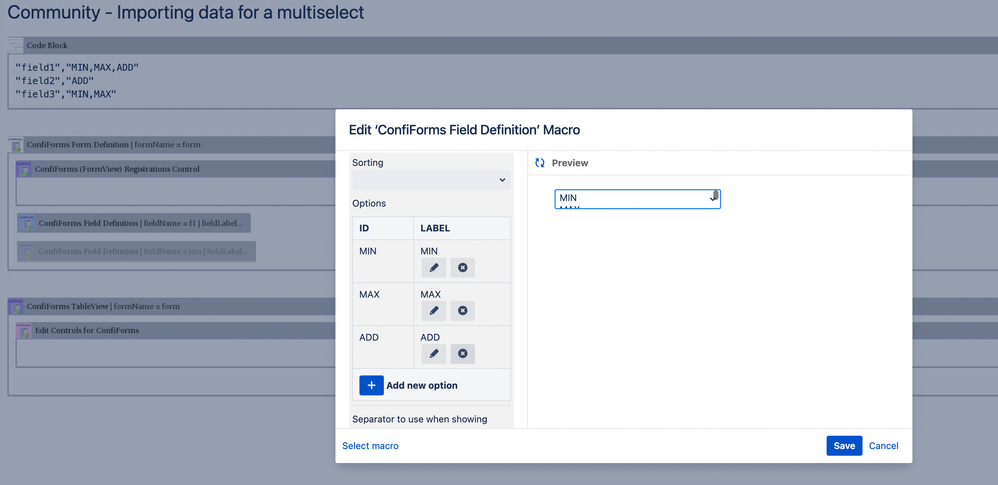Viewport: 998px width, 485px height.
Task: Delete the MAX option
Action: click(463, 311)
